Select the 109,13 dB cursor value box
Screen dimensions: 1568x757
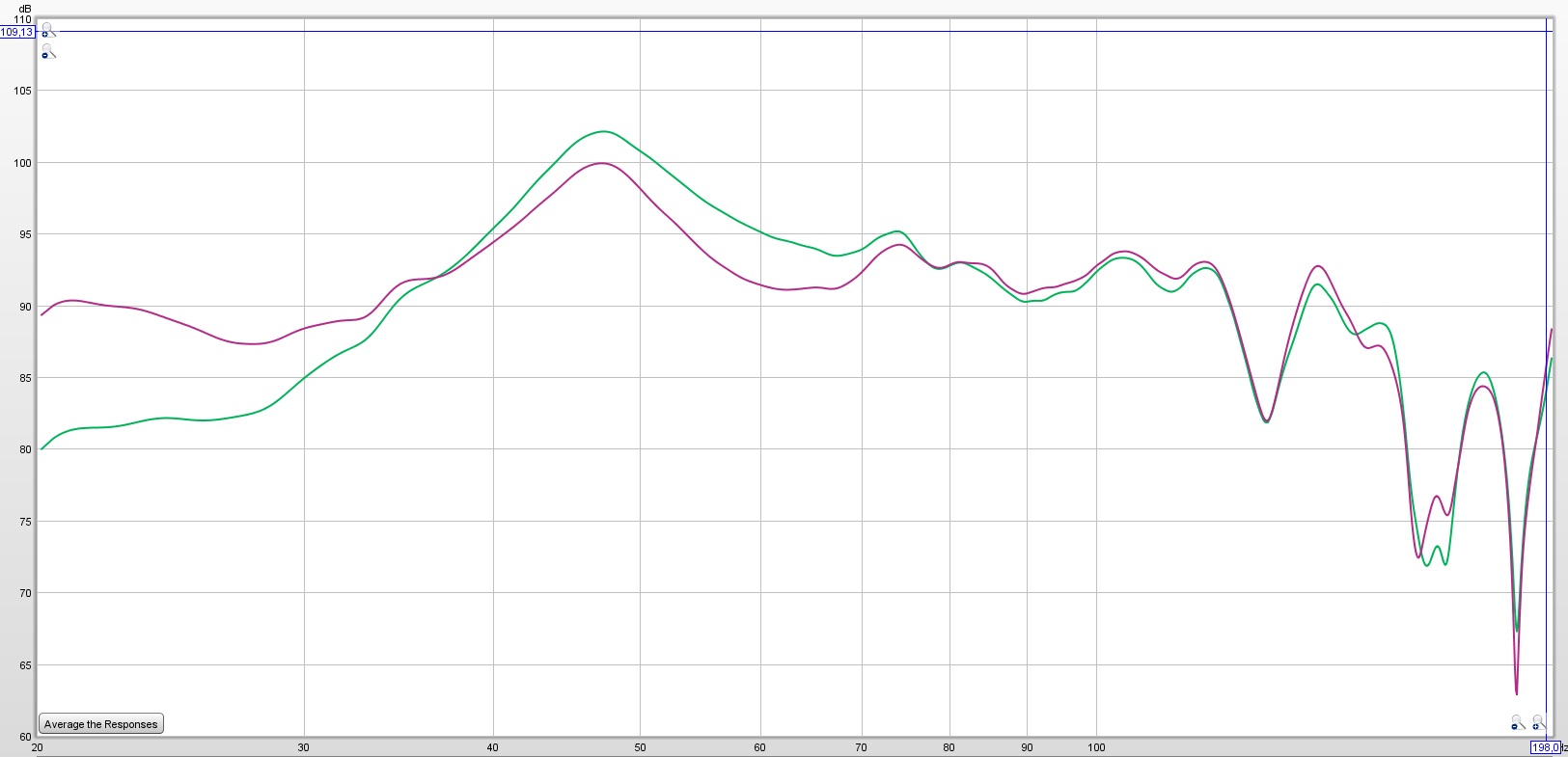pos(17,32)
